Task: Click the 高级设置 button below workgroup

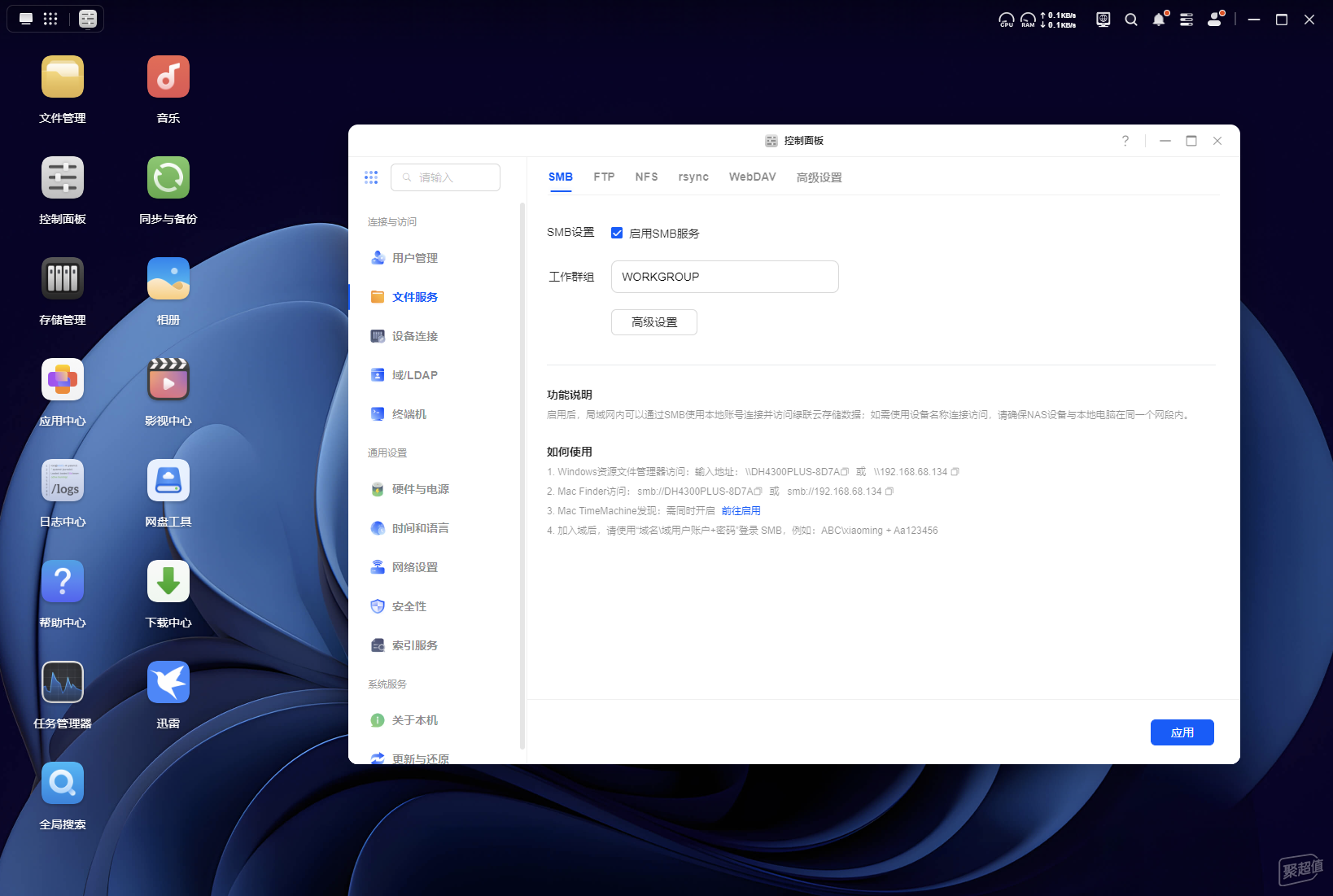Action: coord(654,322)
